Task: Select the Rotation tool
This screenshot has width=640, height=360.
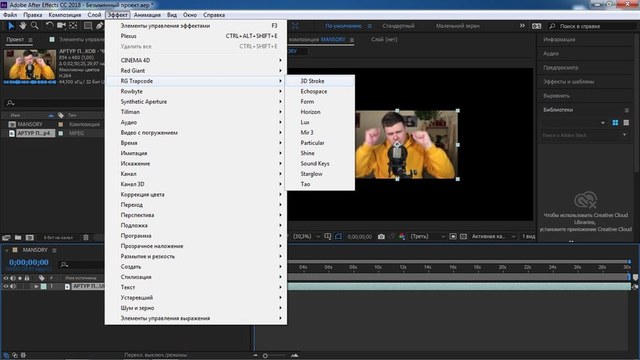Action: [x=49, y=26]
